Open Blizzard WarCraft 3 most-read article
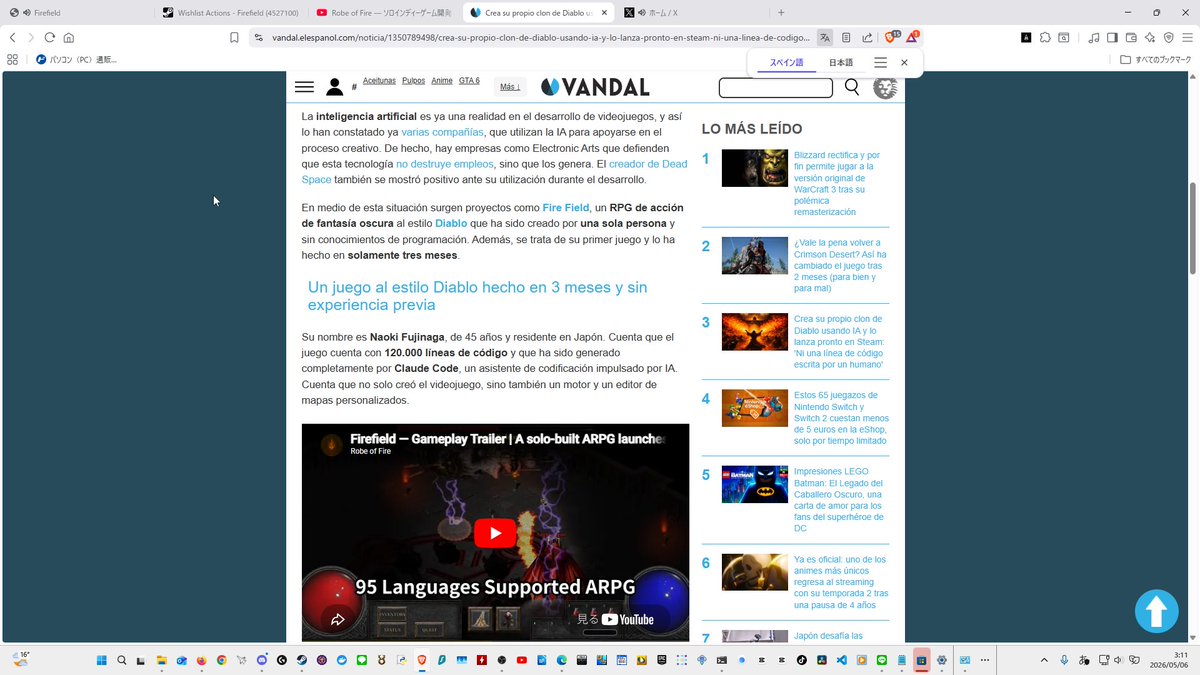Image resolution: width=1200 pixels, height=675 pixels. (839, 184)
